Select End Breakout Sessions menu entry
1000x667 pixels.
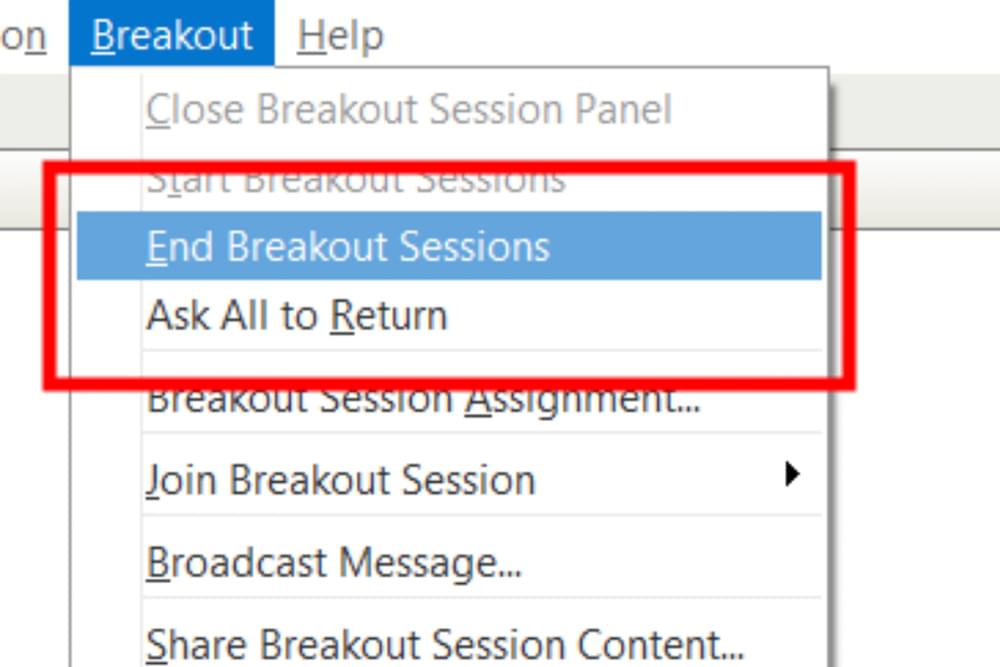pos(449,246)
